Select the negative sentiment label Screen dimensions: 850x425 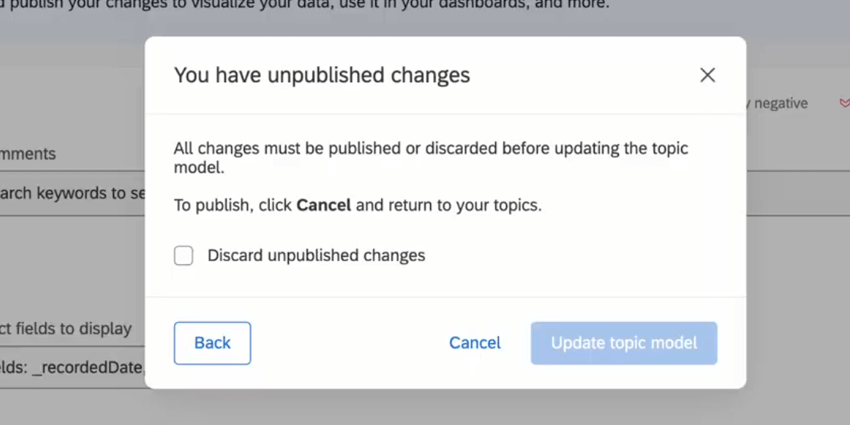pos(780,103)
